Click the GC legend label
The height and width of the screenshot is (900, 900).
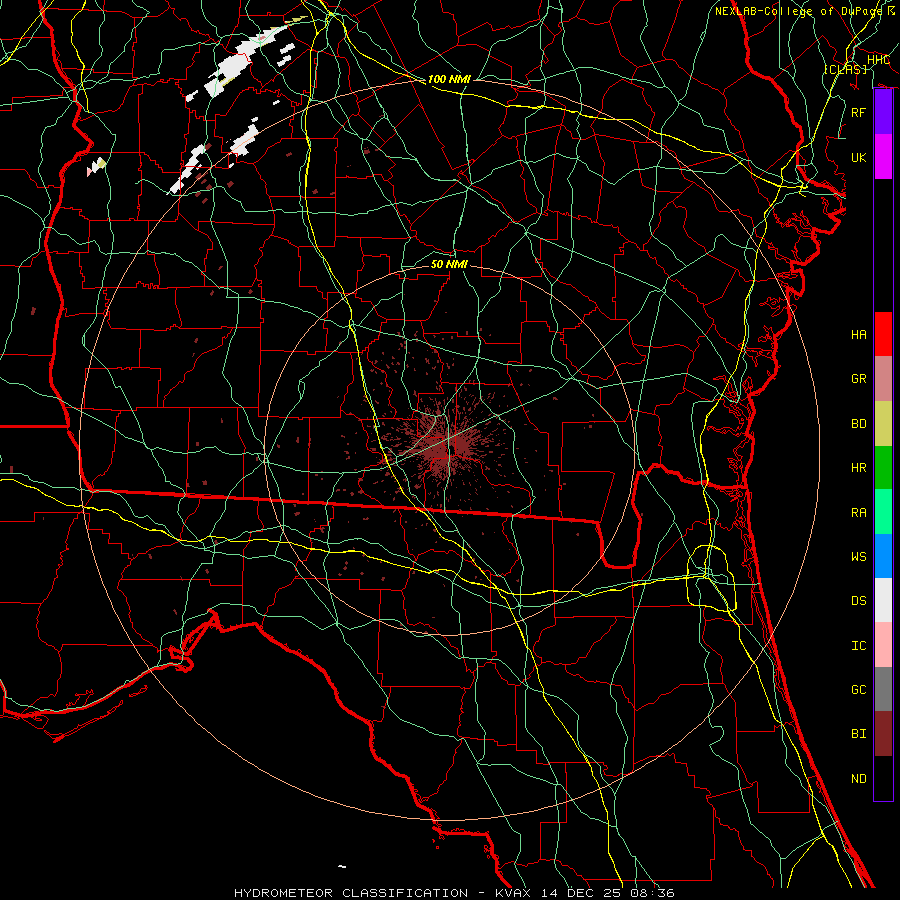click(x=859, y=689)
